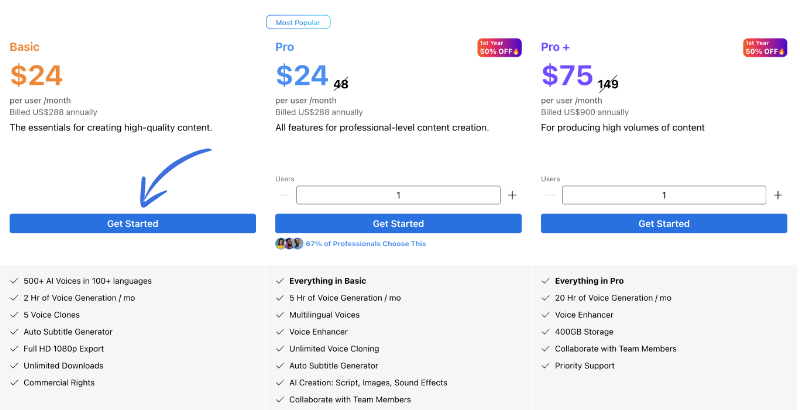Click the Most Popular badge
Image resolution: width=800 pixels, height=410 pixels.
[x=298, y=21]
